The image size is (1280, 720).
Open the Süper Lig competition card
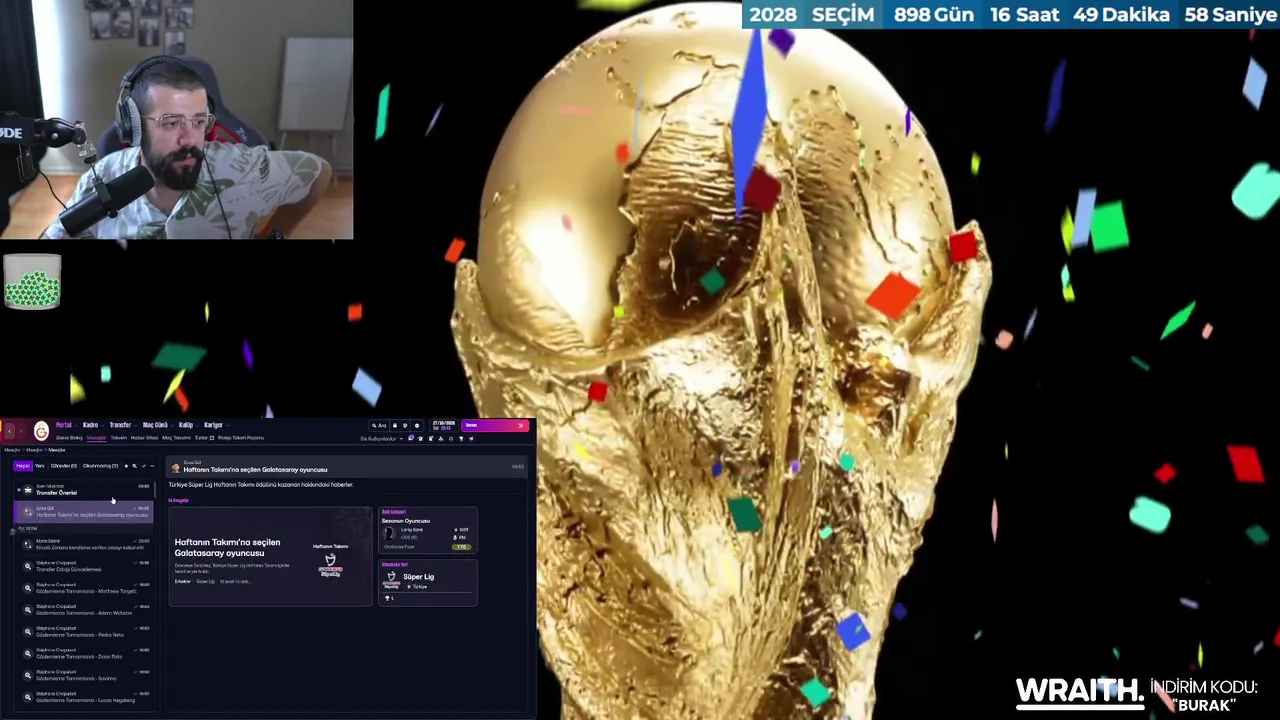pos(428,582)
